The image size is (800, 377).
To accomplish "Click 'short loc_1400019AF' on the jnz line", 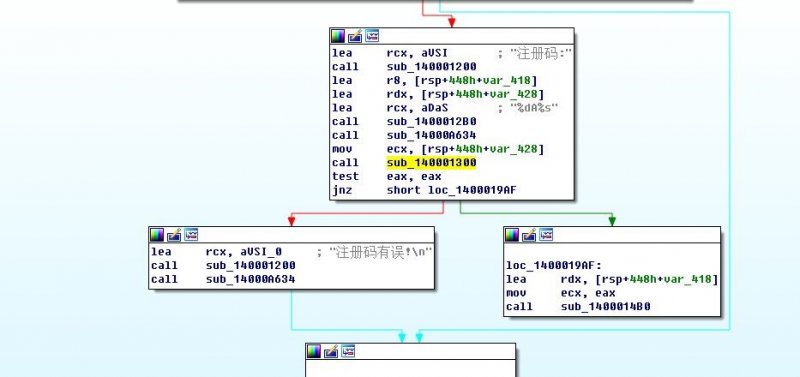I will pos(452,190).
